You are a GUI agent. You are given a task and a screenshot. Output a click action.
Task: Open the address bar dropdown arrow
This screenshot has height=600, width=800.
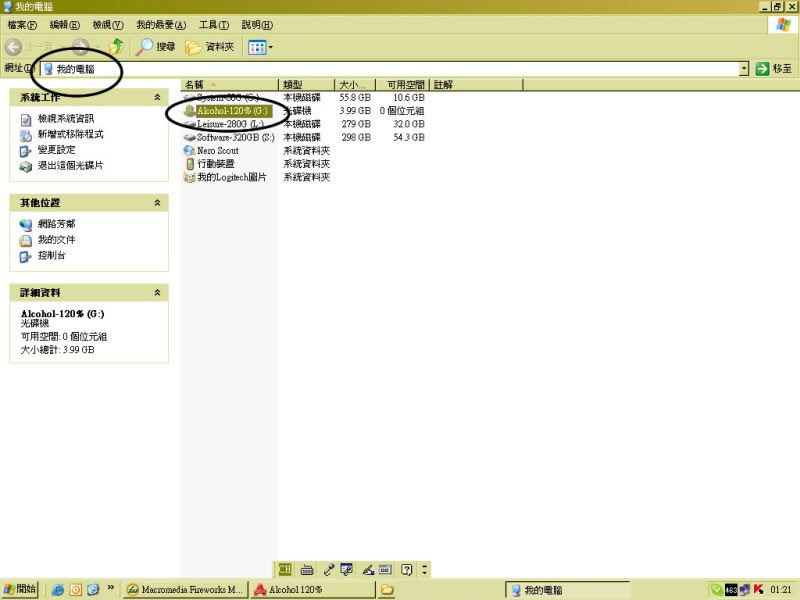(744, 68)
